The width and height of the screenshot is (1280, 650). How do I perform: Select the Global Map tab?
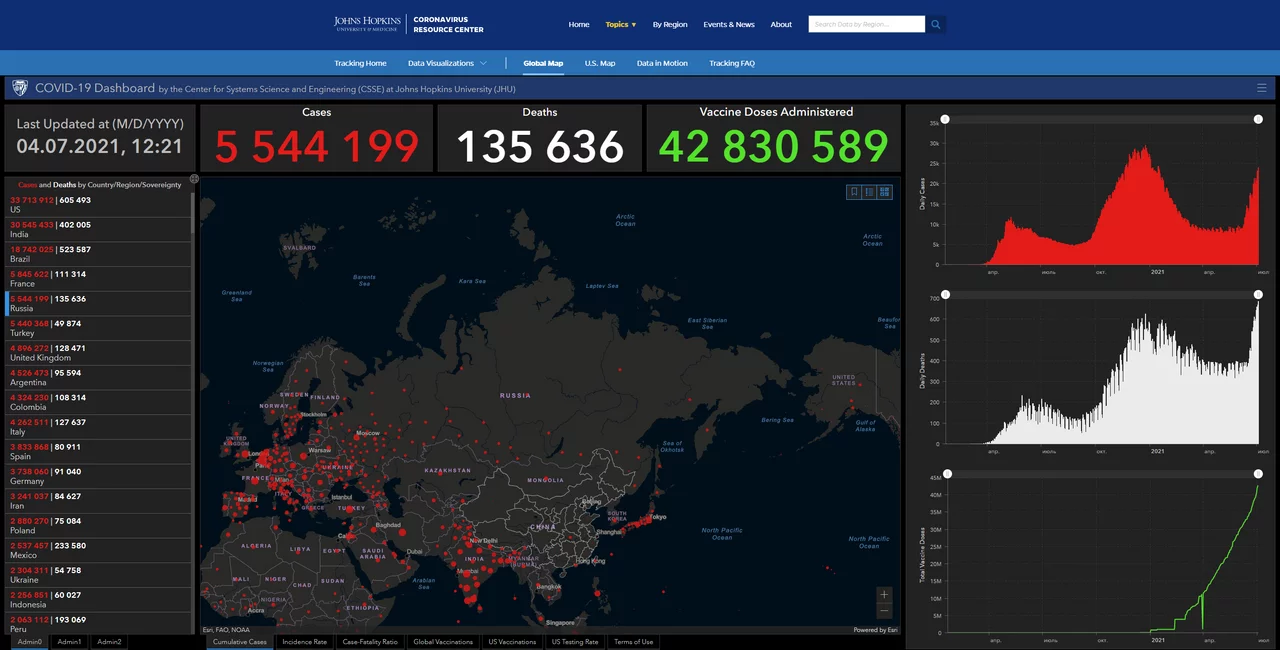(543, 63)
